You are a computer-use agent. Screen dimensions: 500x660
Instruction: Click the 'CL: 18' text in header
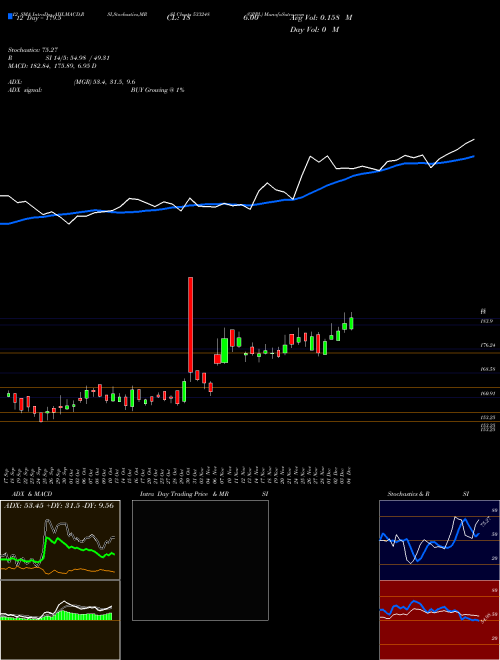[181, 18]
